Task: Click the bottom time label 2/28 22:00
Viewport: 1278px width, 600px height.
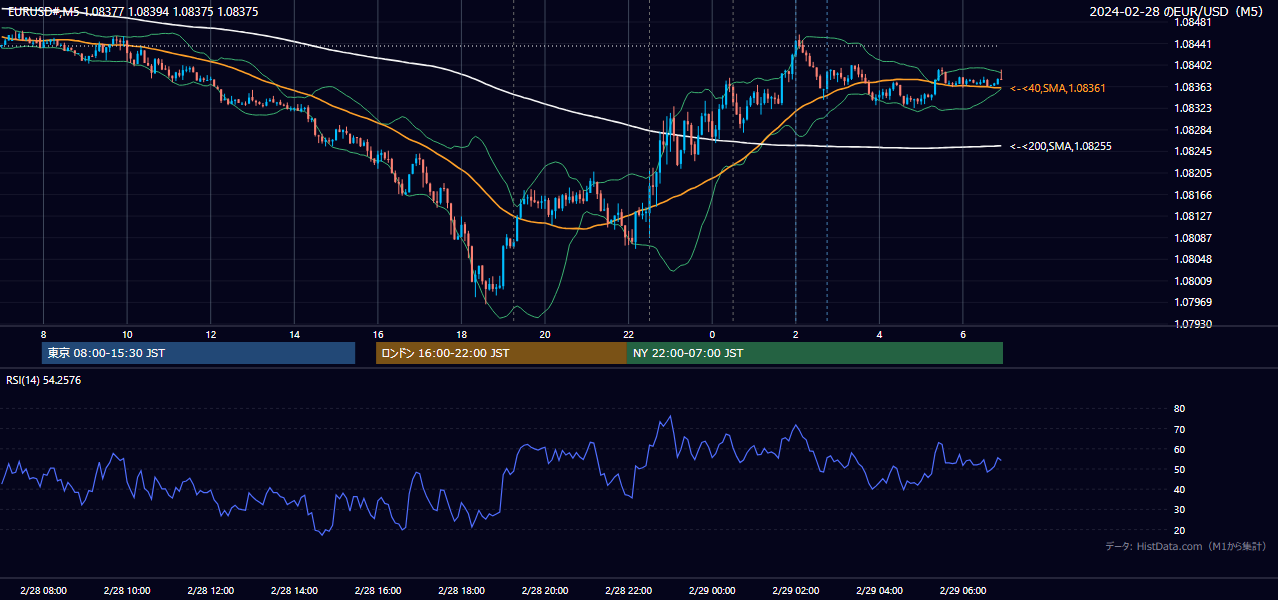Action: tap(628, 591)
